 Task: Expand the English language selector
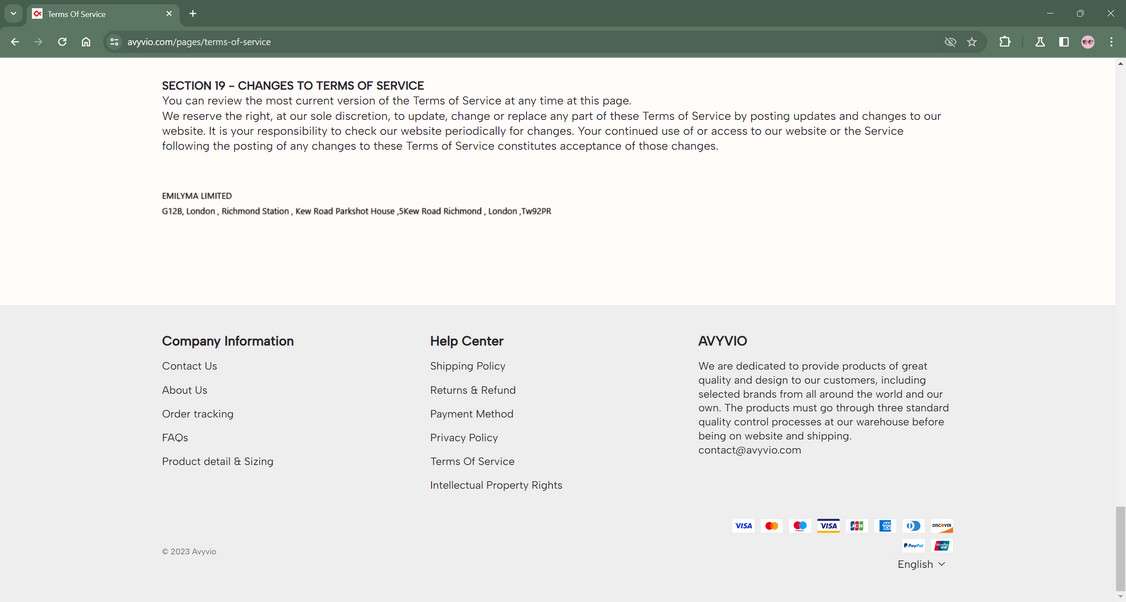coord(921,564)
